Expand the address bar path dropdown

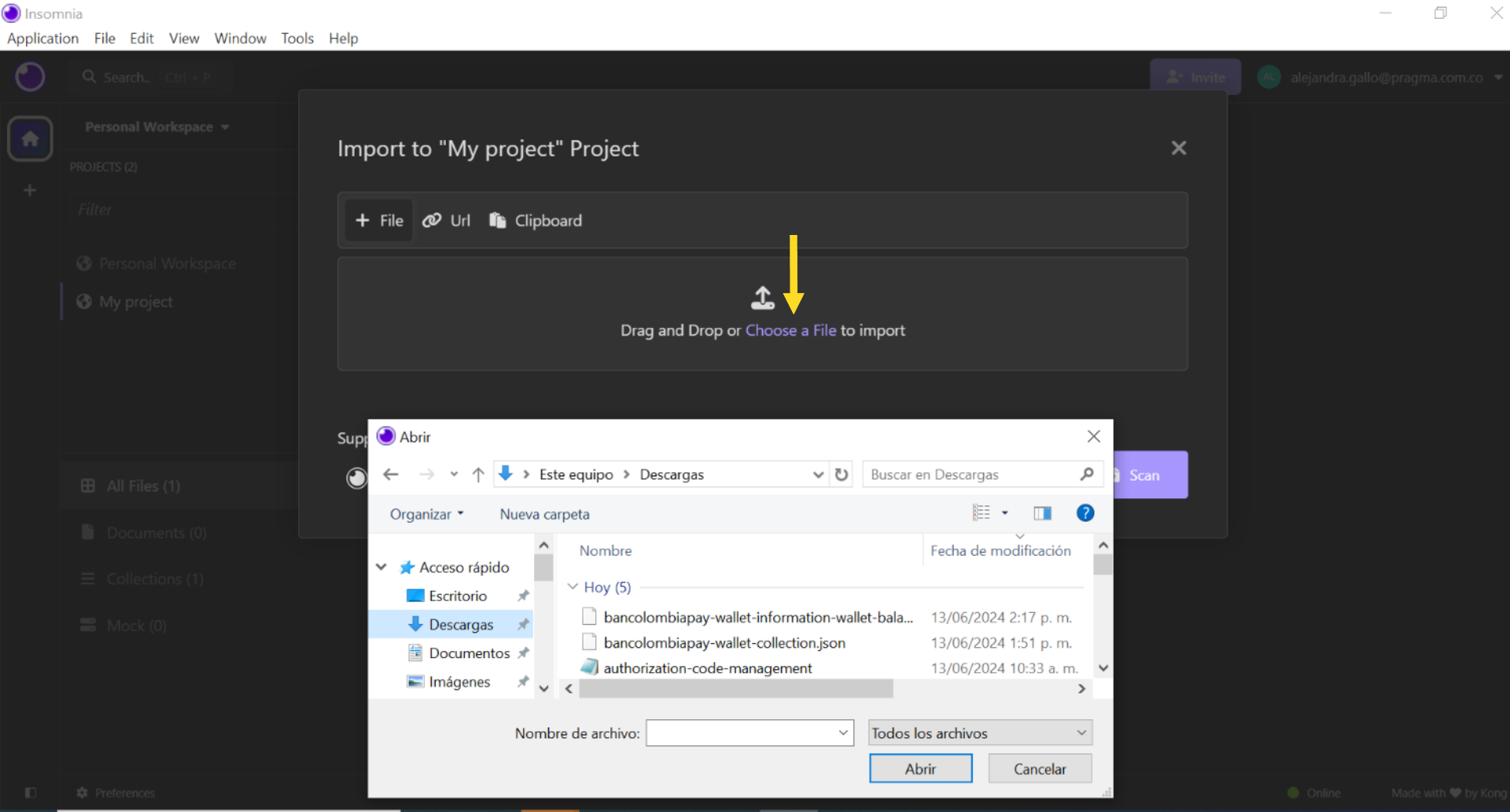coord(818,474)
